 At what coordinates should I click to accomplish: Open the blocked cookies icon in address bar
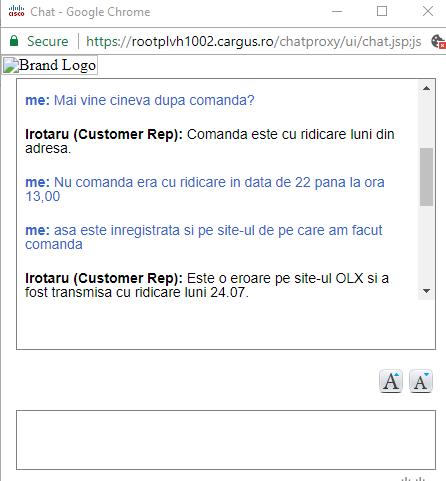pyautogui.click(x=438, y=42)
